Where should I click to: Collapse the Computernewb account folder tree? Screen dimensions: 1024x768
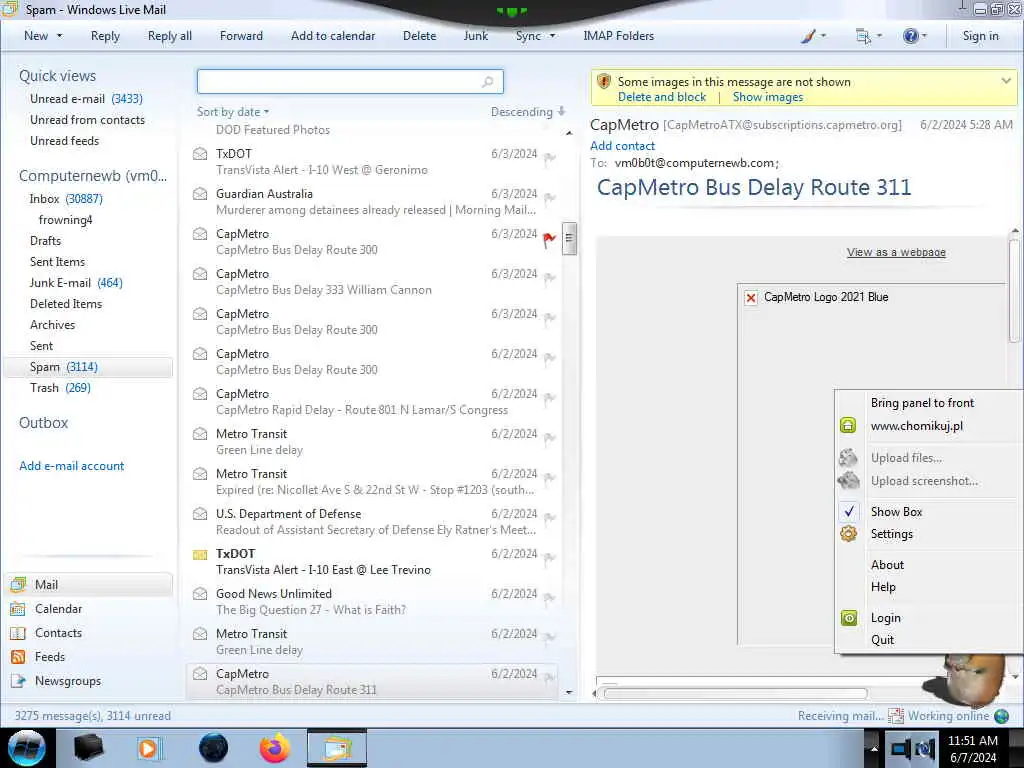pos(93,176)
